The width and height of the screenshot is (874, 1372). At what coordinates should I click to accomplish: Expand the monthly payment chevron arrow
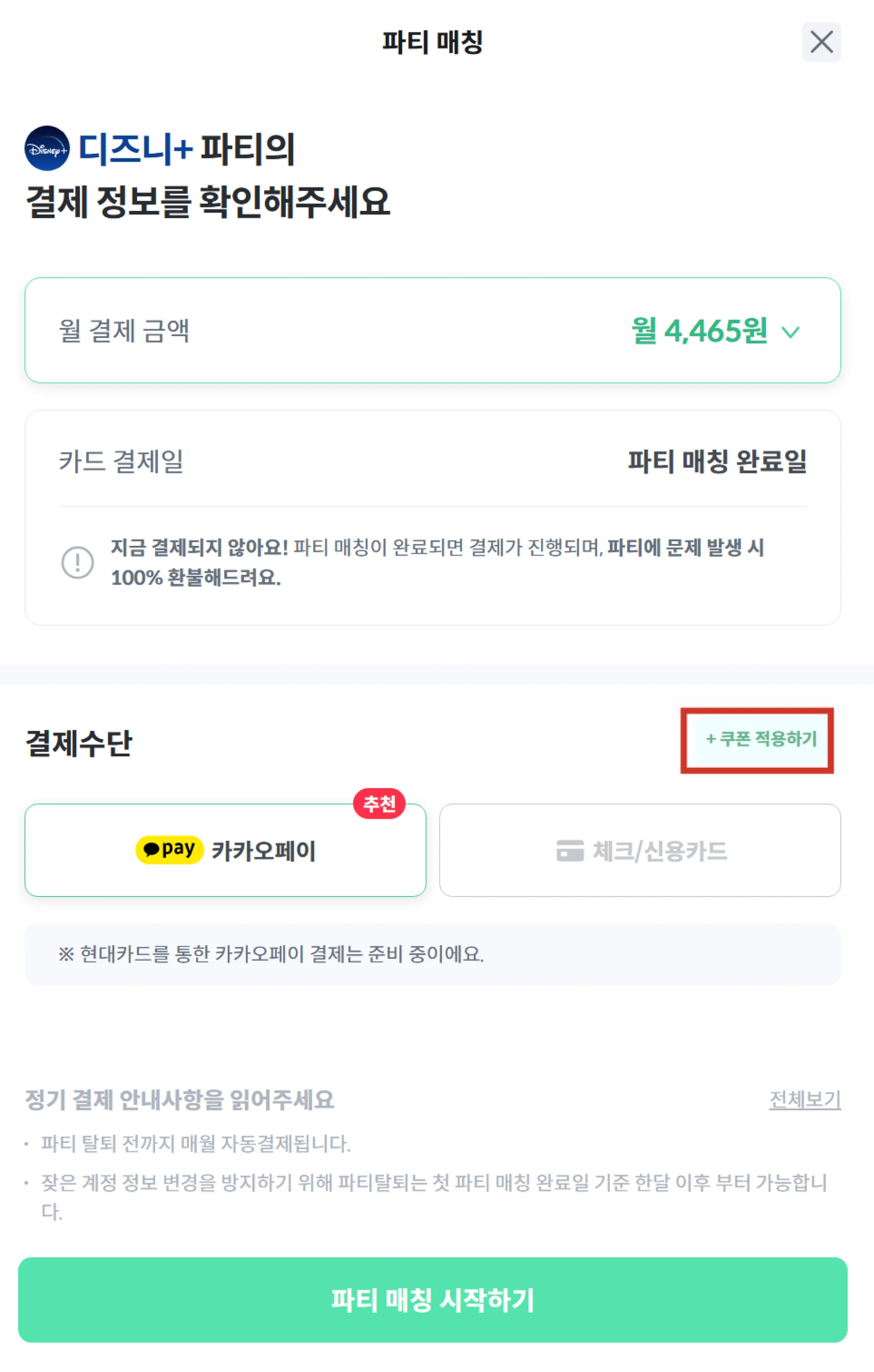[x=791, y=331]
